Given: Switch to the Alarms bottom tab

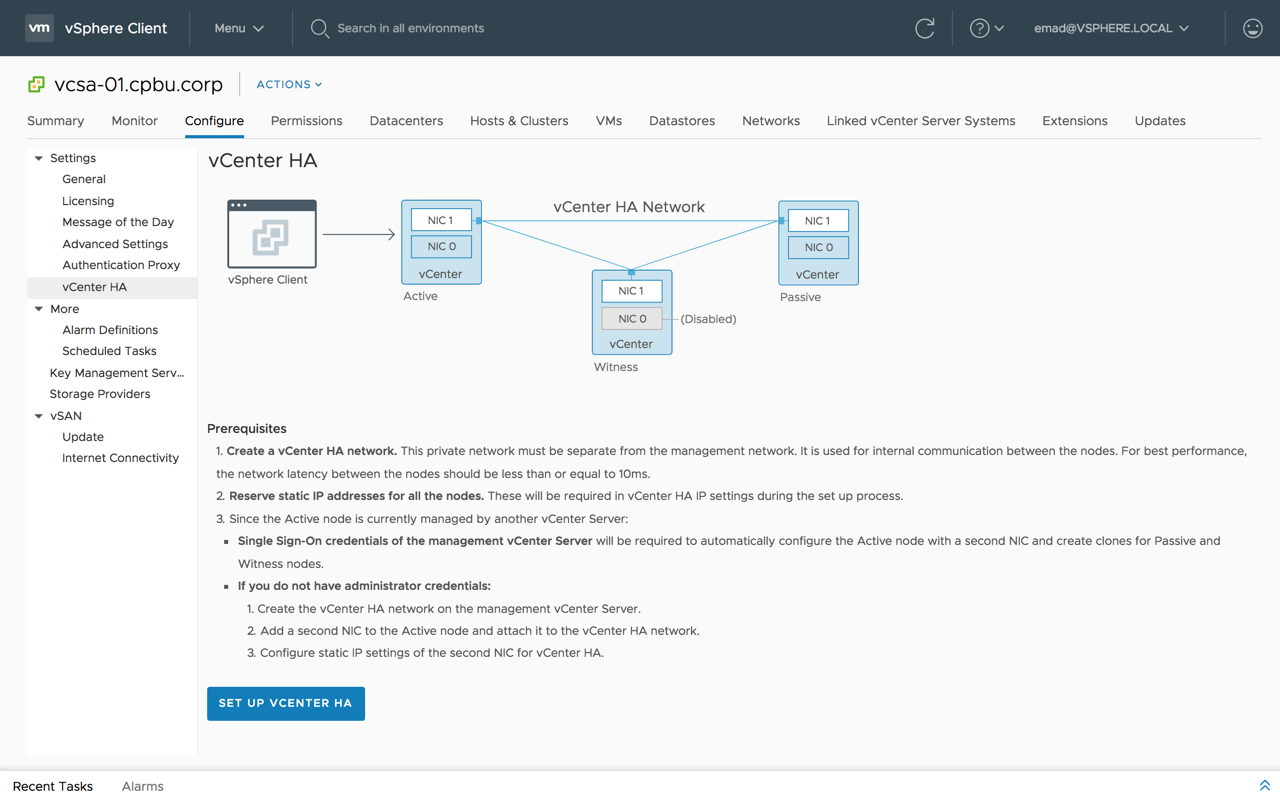Looking at the screenshot, I should pos(142,786).
